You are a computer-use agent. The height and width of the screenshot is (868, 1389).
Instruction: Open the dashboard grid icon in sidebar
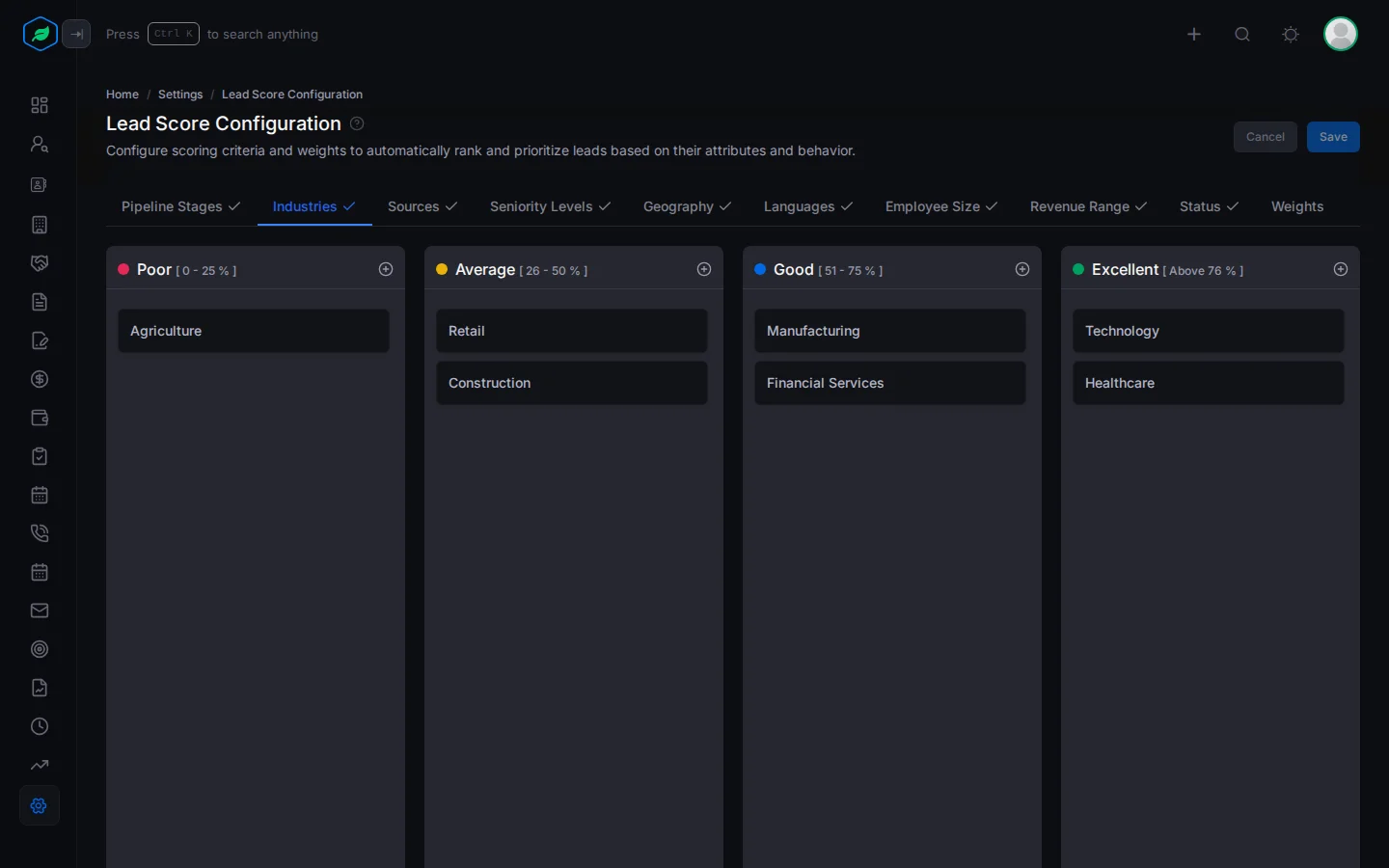[40, 105]
